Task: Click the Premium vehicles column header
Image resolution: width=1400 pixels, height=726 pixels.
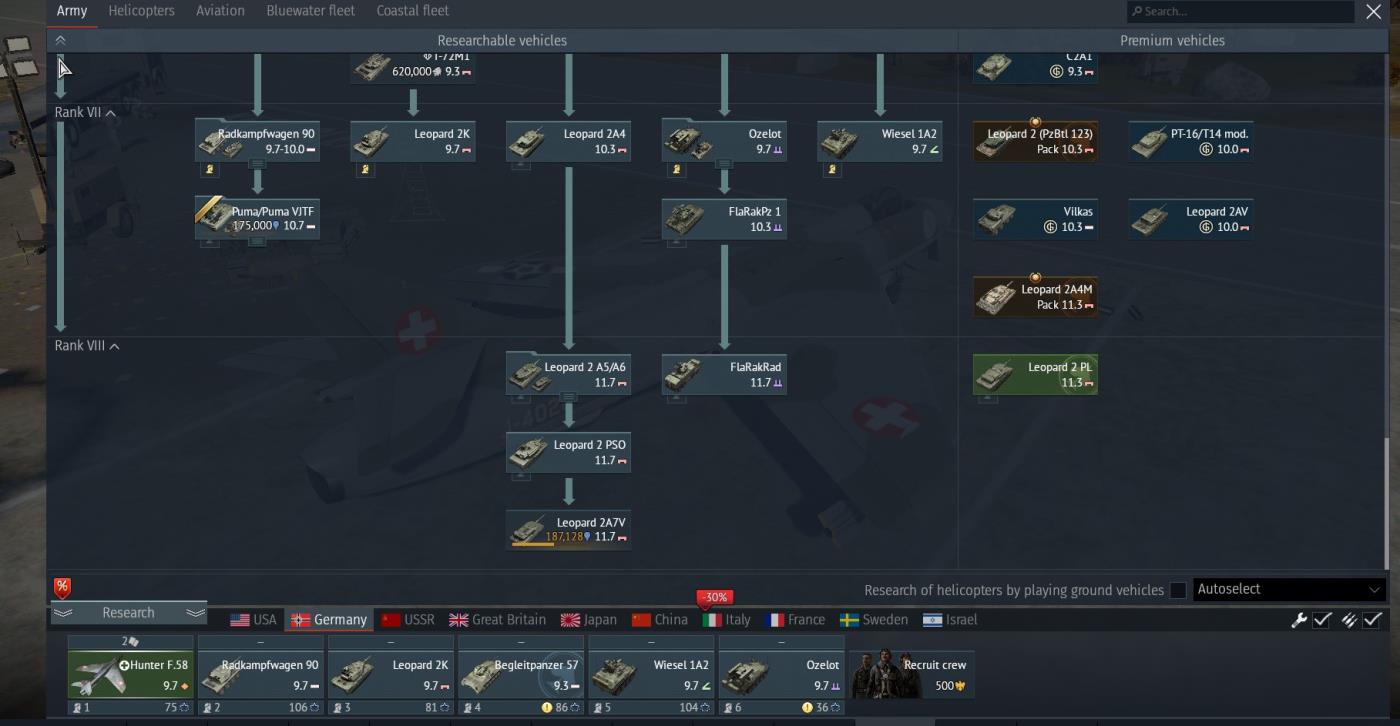Action: (1172, 40)
